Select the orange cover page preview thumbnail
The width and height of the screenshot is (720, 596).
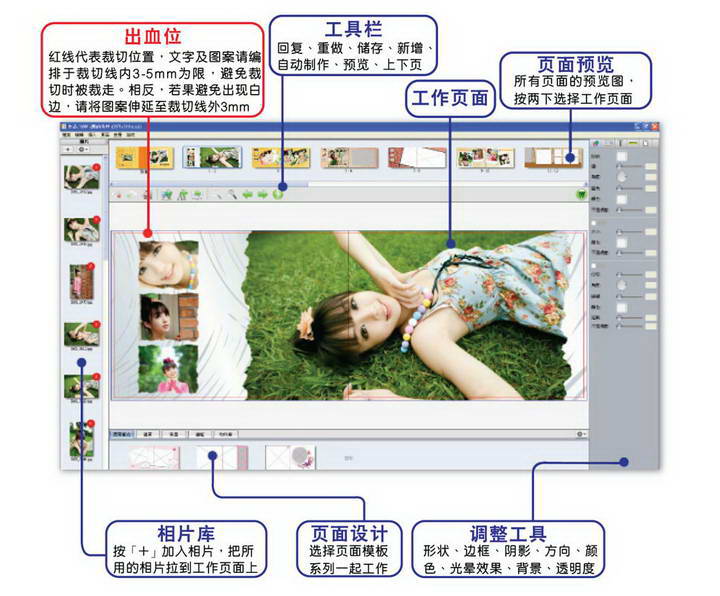144,158
